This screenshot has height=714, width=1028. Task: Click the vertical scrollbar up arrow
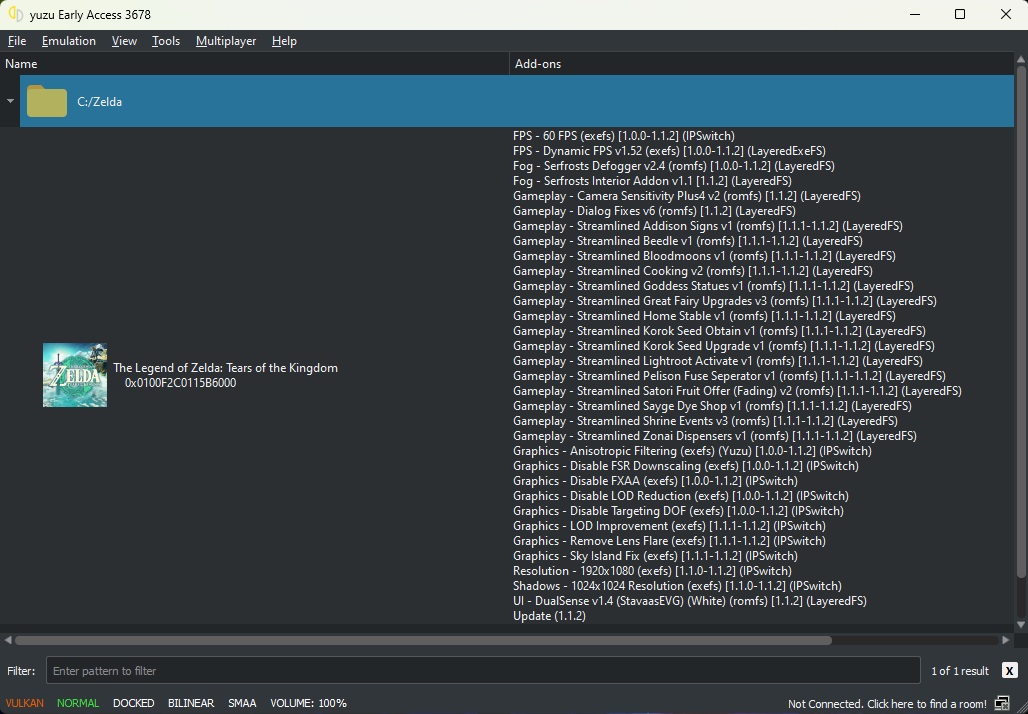(1021, 60)
